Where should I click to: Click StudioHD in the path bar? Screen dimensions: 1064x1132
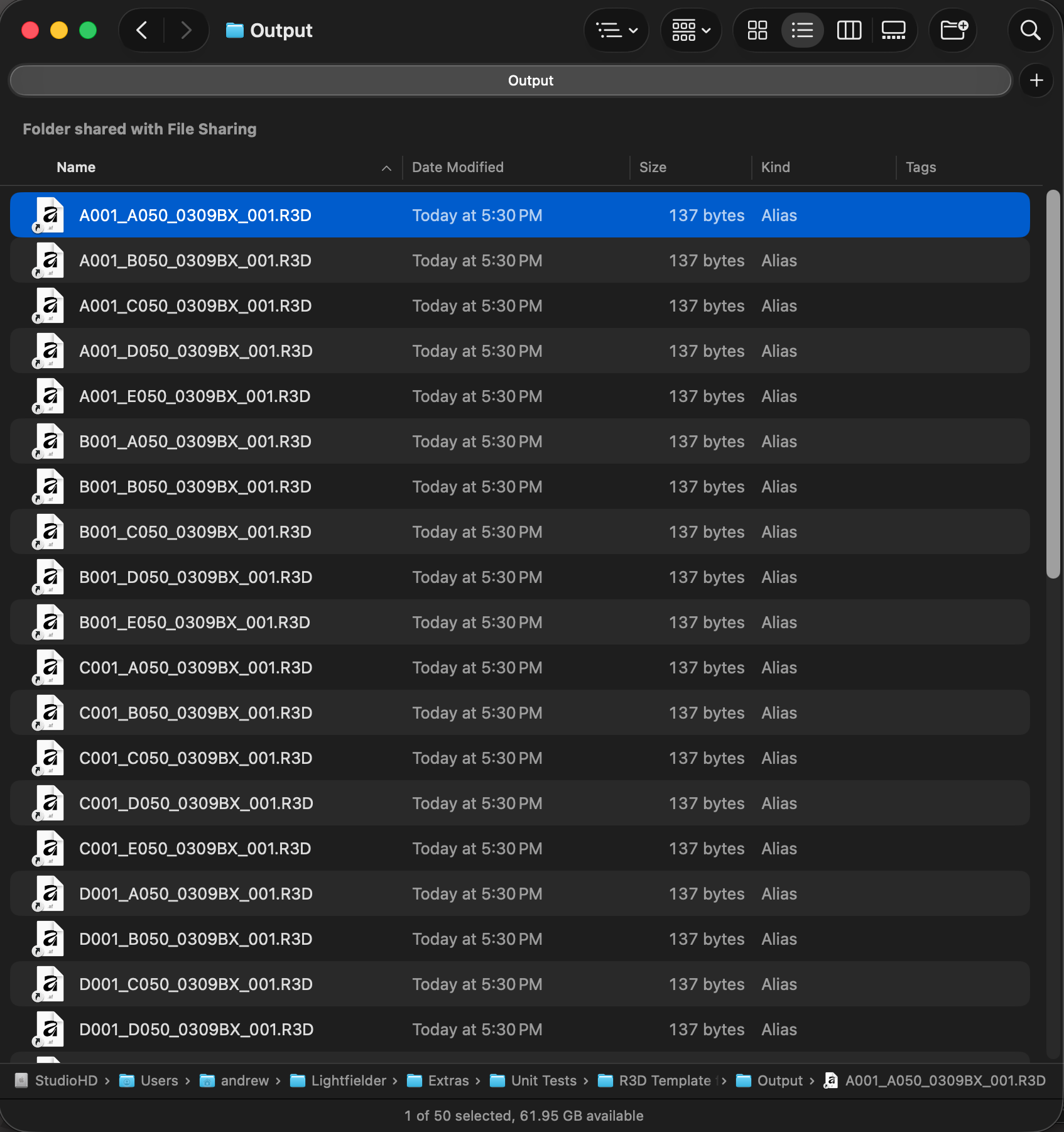click(57, 1080)
